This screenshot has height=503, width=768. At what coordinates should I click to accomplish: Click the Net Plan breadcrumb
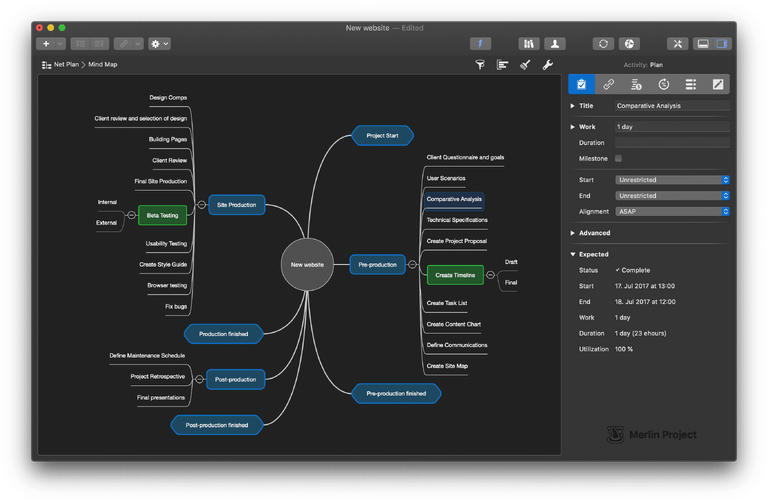(x=65, y=65)
